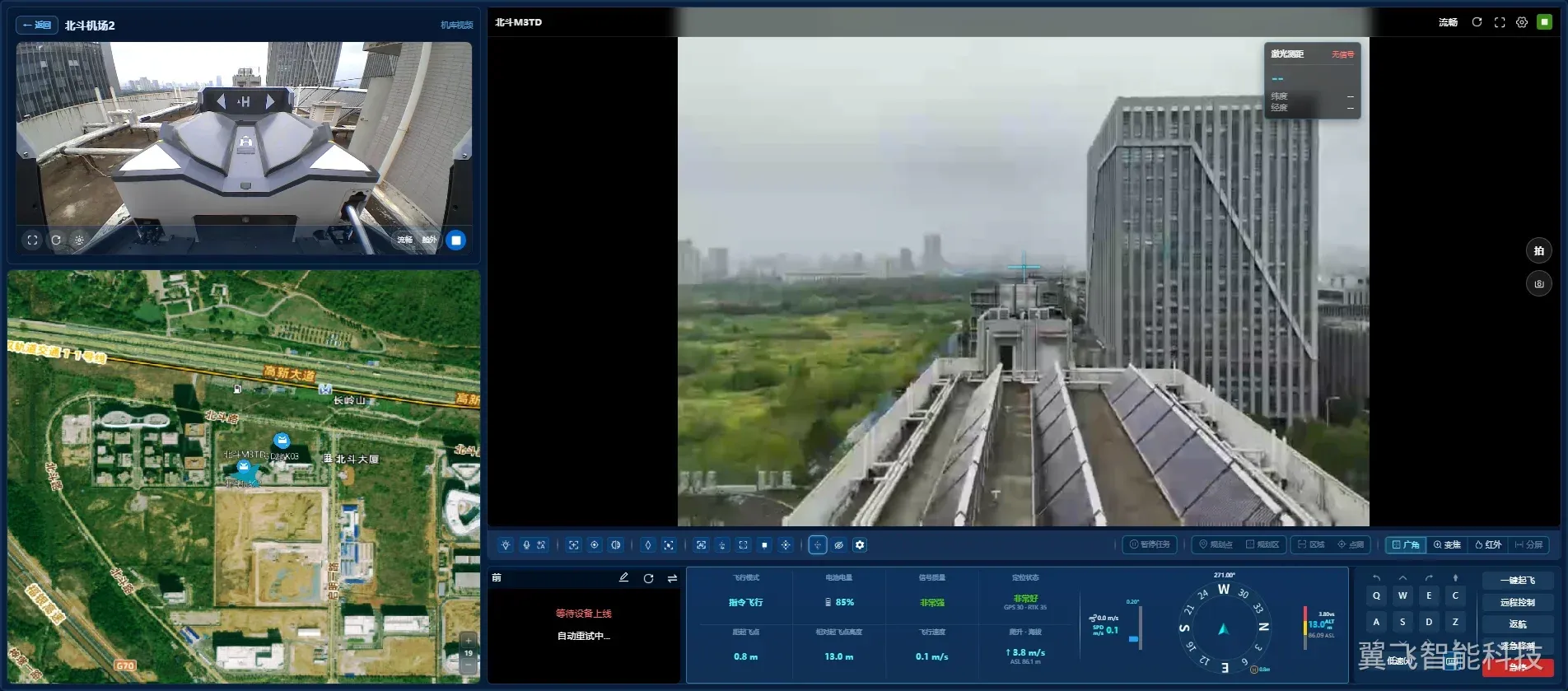Zoom in the map with the plus button
Screen dimensions: 1568x691
(x=469, y=641)
